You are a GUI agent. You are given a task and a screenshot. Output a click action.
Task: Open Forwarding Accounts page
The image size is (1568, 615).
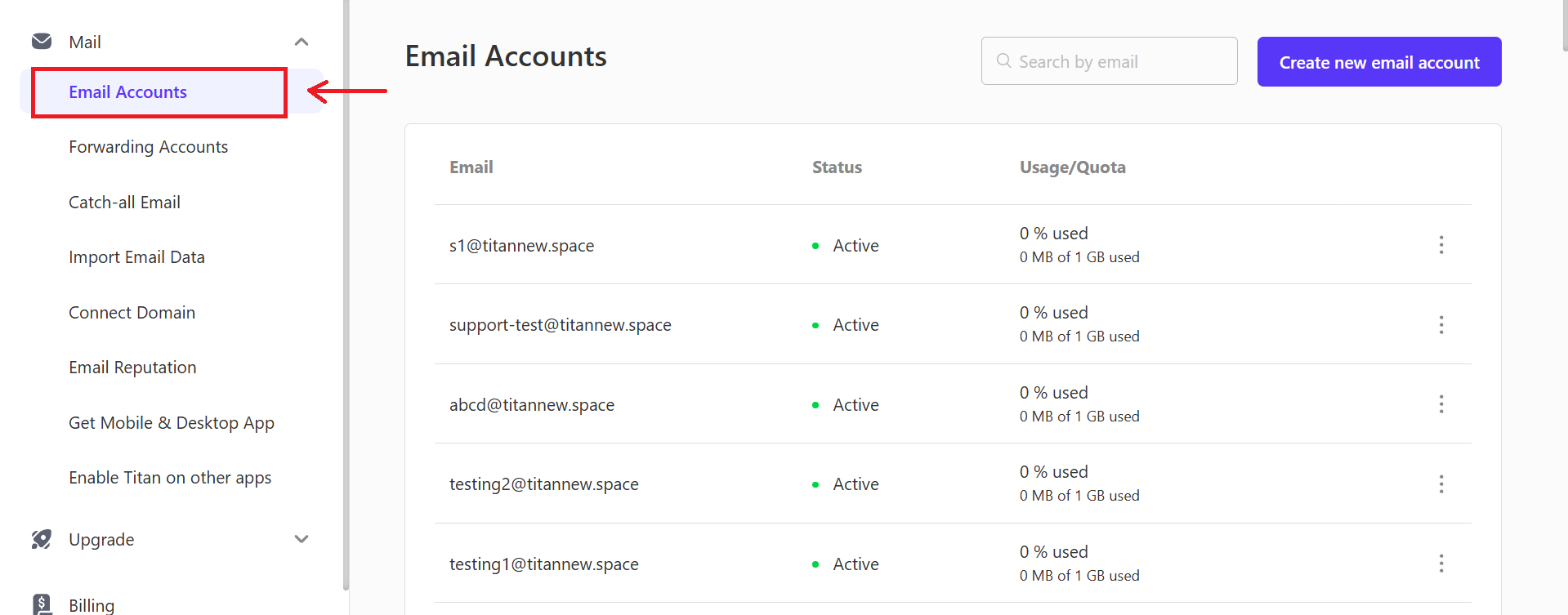pyautogui.click(x=148, y=147)
